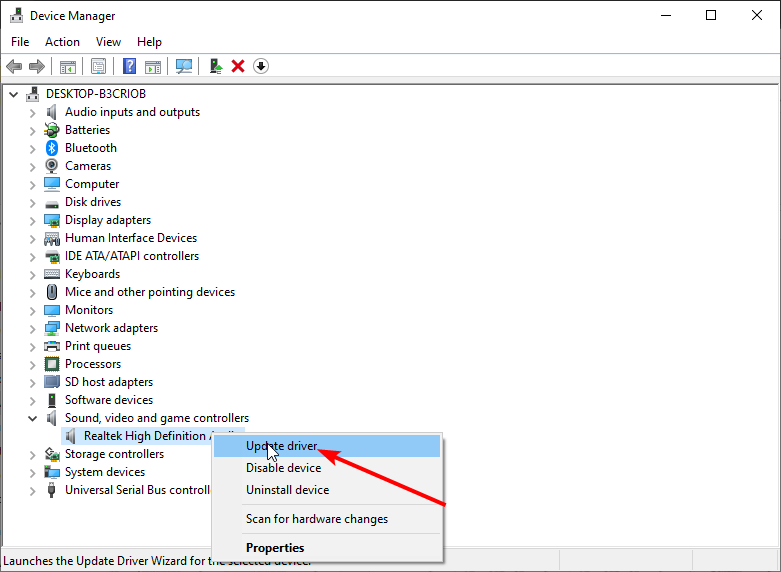Click the Display adapters icon
This screenshot has height=572, width=781.
point(52,220)
